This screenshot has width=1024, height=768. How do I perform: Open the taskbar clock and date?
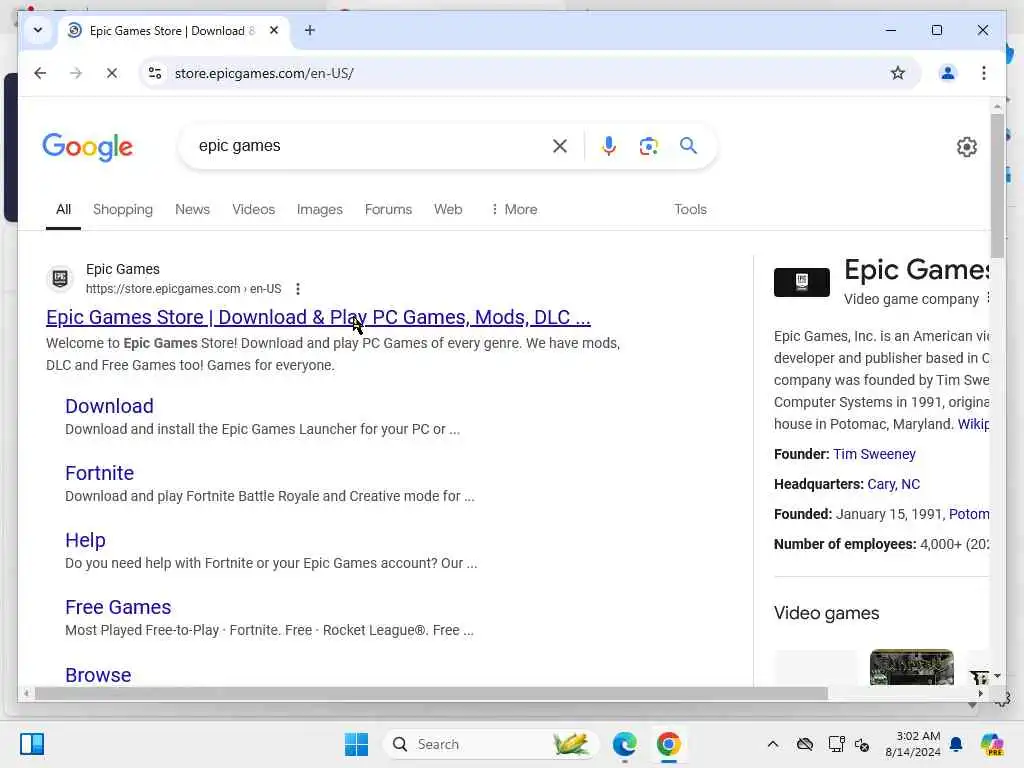912,744
